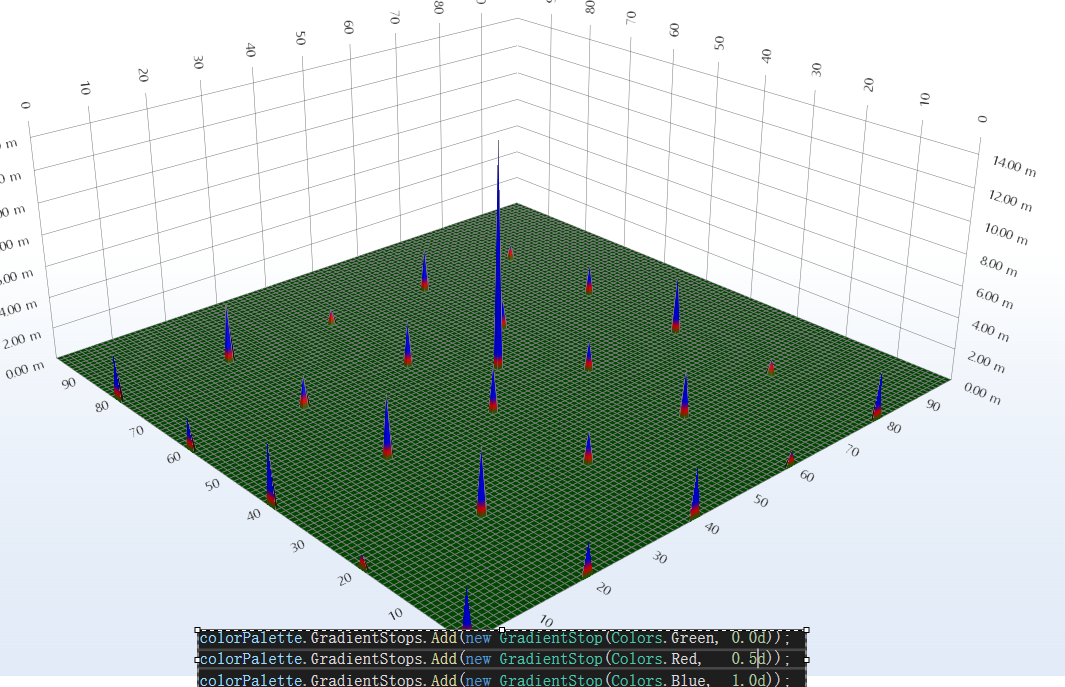Click the "14.00 m" height axis label
1065x687 pixels.
[x=1013, y=166]
